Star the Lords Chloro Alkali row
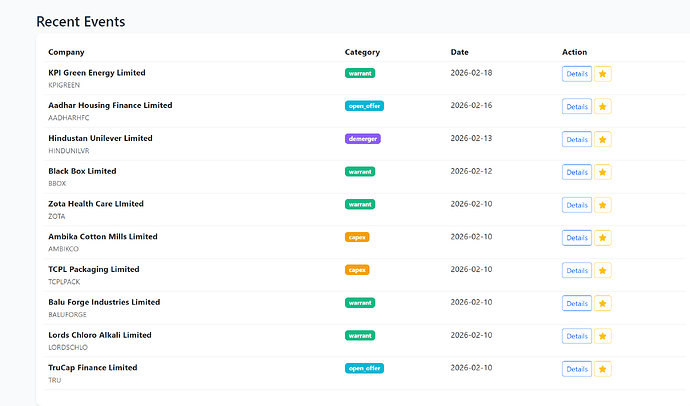This screenshot has width=690, height=406. pos(602,336)
